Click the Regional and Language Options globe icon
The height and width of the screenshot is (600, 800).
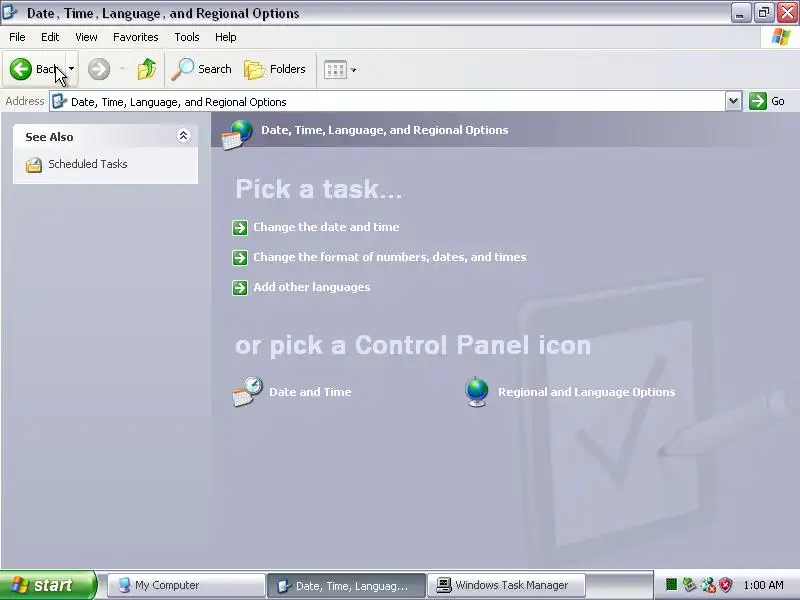click(477, 392)
